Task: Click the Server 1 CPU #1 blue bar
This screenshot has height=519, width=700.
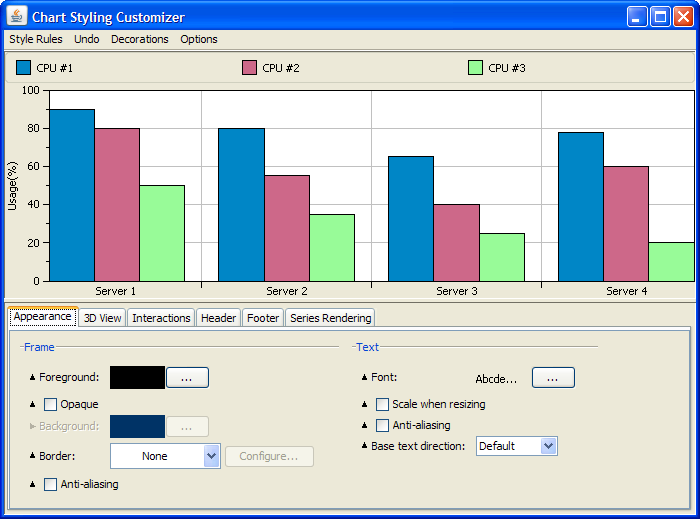Action: point(72,195)
